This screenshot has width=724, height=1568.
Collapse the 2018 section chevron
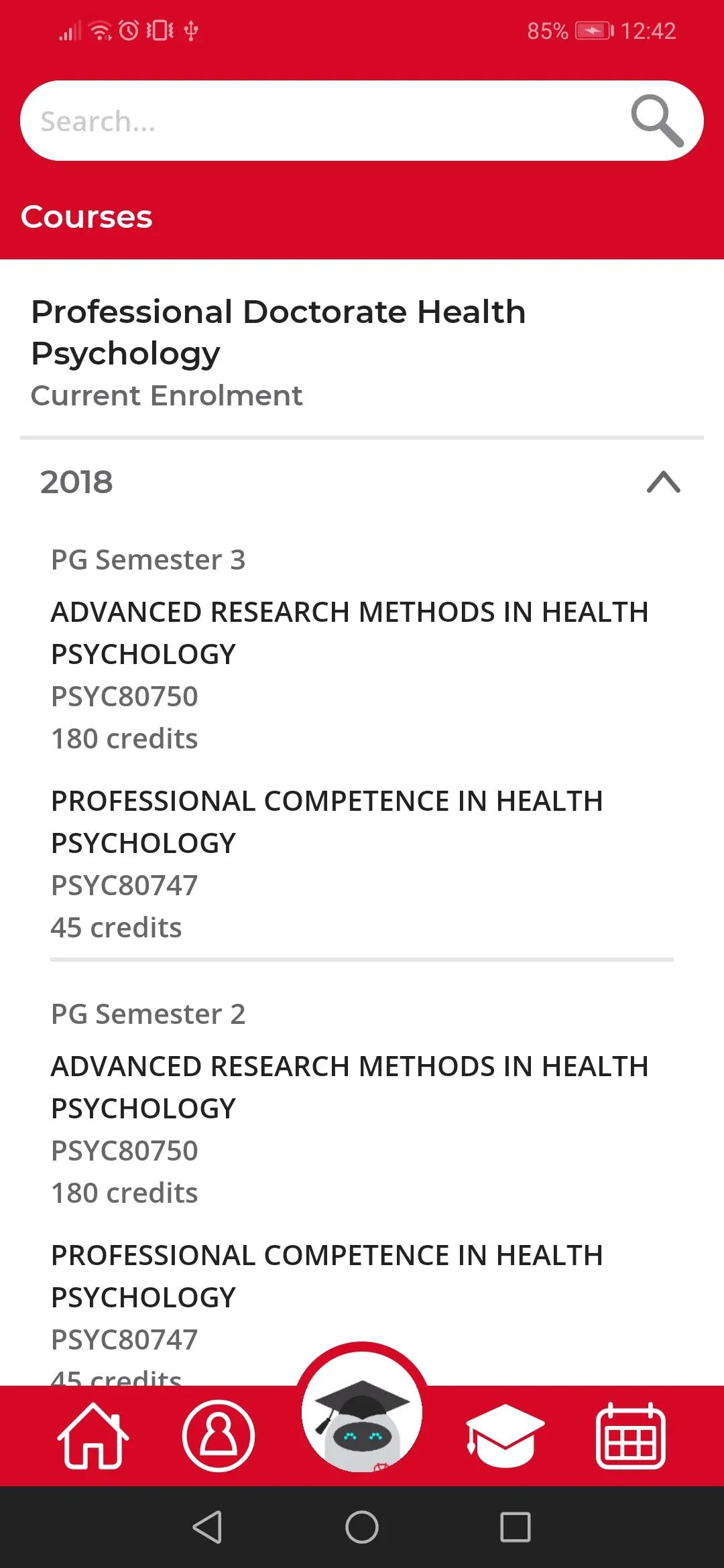point(664,482)
